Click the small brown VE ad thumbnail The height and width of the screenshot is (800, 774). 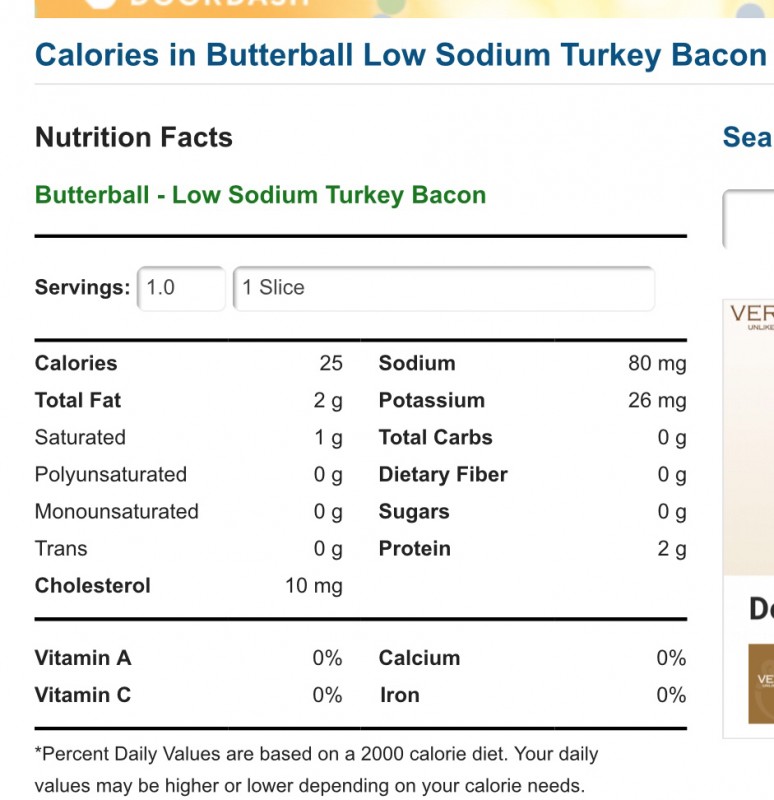(x=761, y=683)
